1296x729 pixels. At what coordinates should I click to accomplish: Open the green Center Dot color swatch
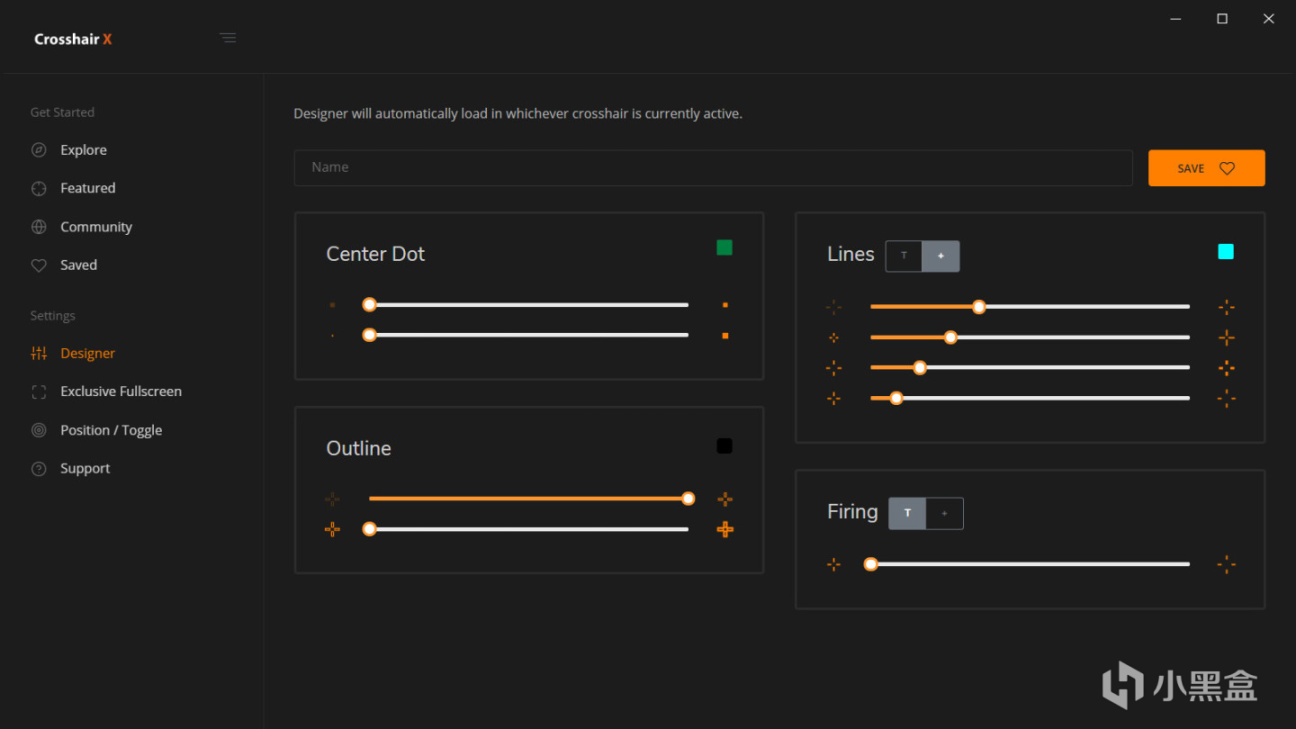(x=725, y=248)
